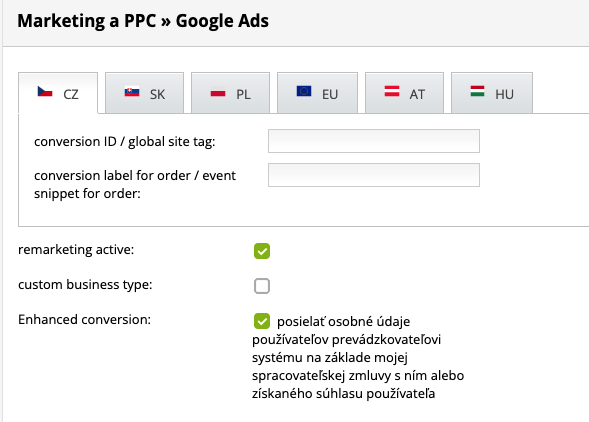The height and width of the screenshot is (422, 589).
Task: Click the Austrian flag icon
Action: tap(392, 91)
